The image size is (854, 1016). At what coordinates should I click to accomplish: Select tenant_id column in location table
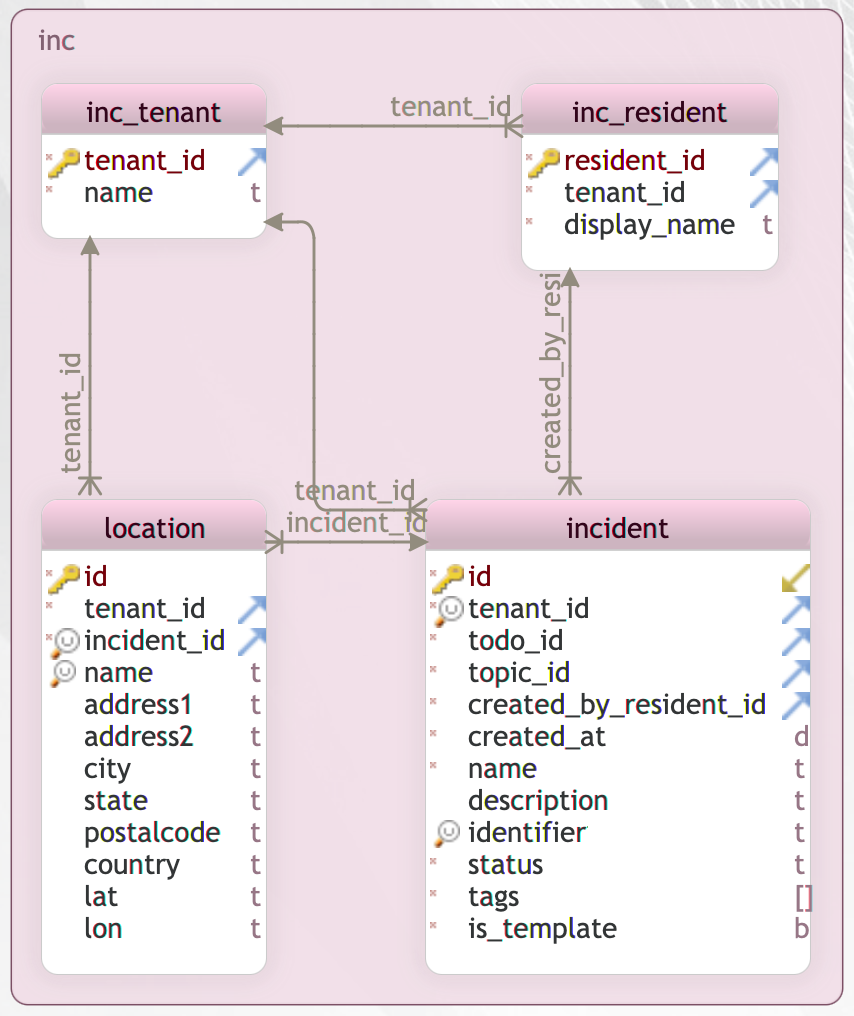pyautogui.click(x=144, y=608)
